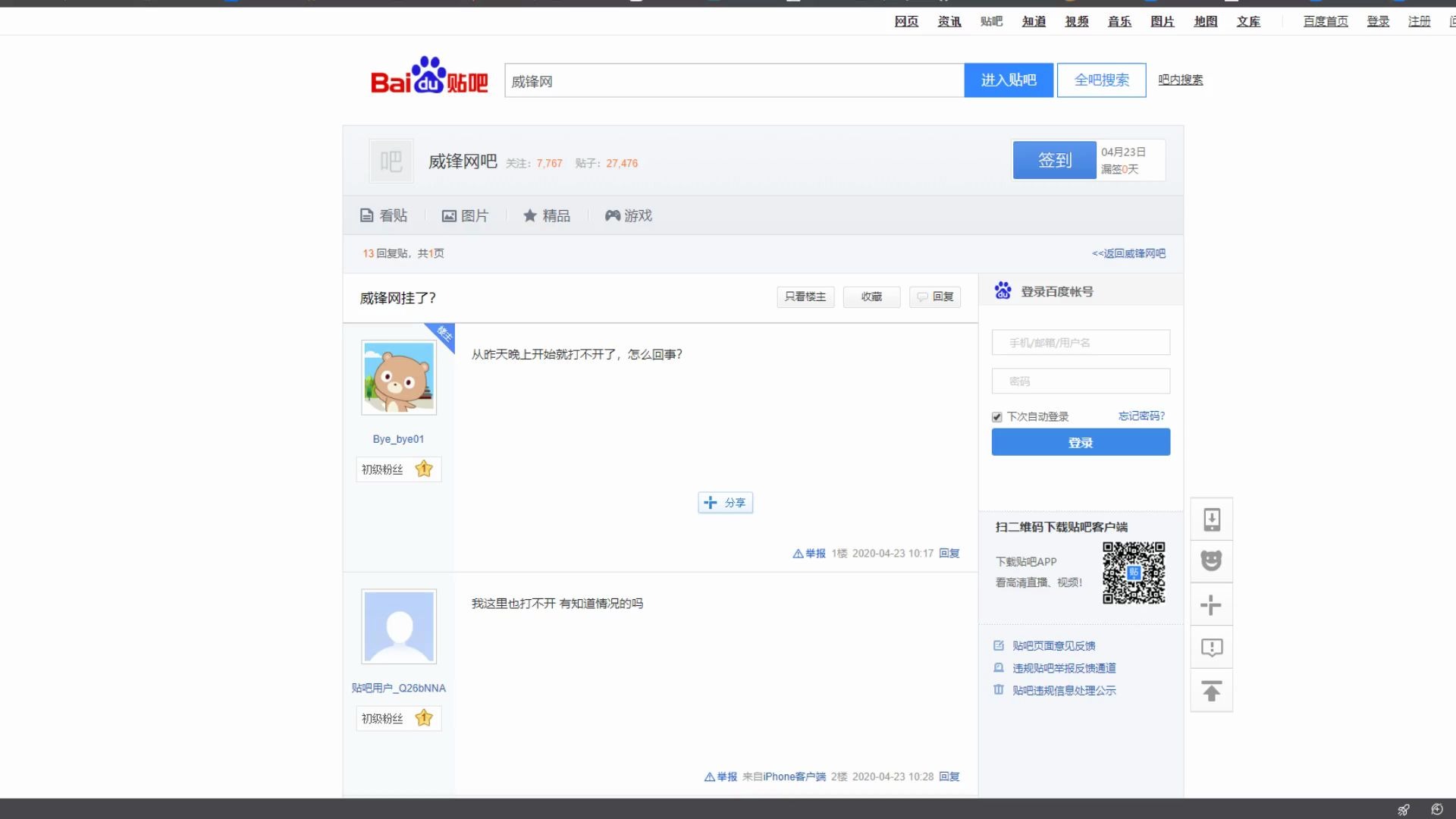Select 视频 in top navigation
Viewport: 1456px width, 819px height.
coord(1077,21)
